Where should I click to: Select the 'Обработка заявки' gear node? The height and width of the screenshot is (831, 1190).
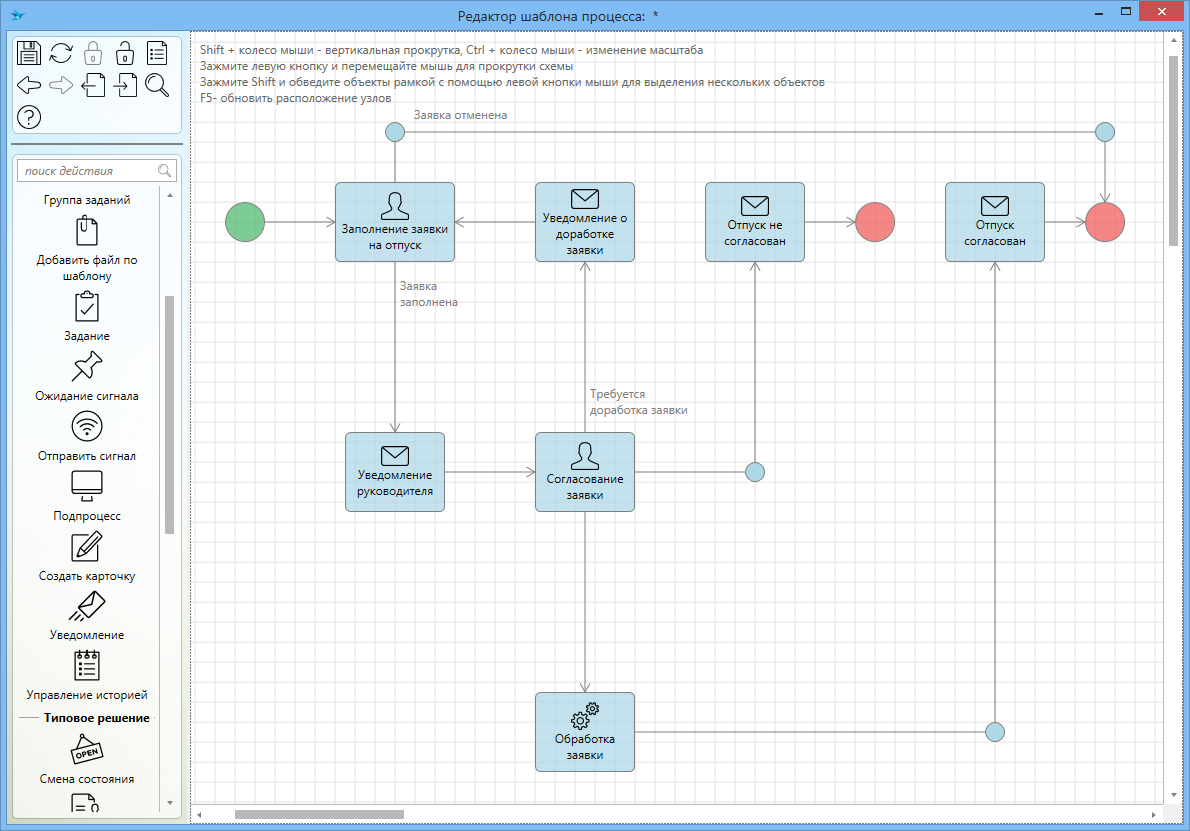[x=585, y=732]
